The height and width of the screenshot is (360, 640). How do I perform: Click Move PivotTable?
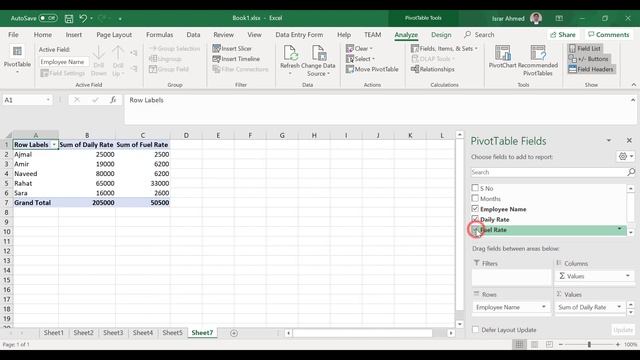372,69
